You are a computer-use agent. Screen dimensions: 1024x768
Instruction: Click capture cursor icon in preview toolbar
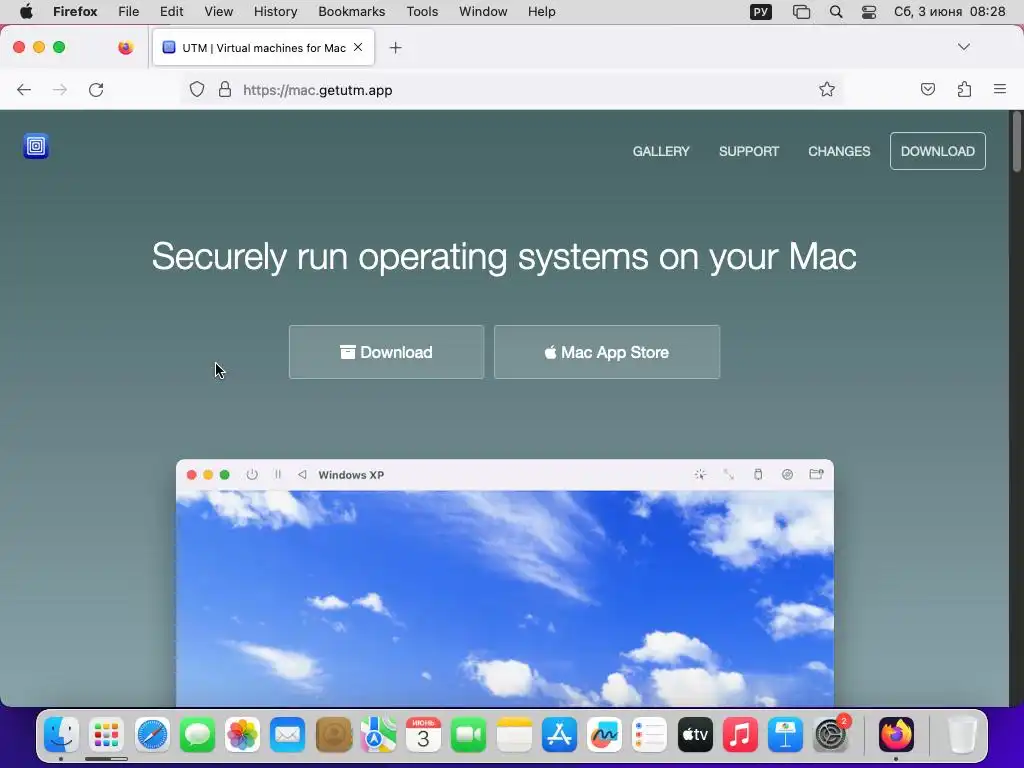[x=700, y=475]
